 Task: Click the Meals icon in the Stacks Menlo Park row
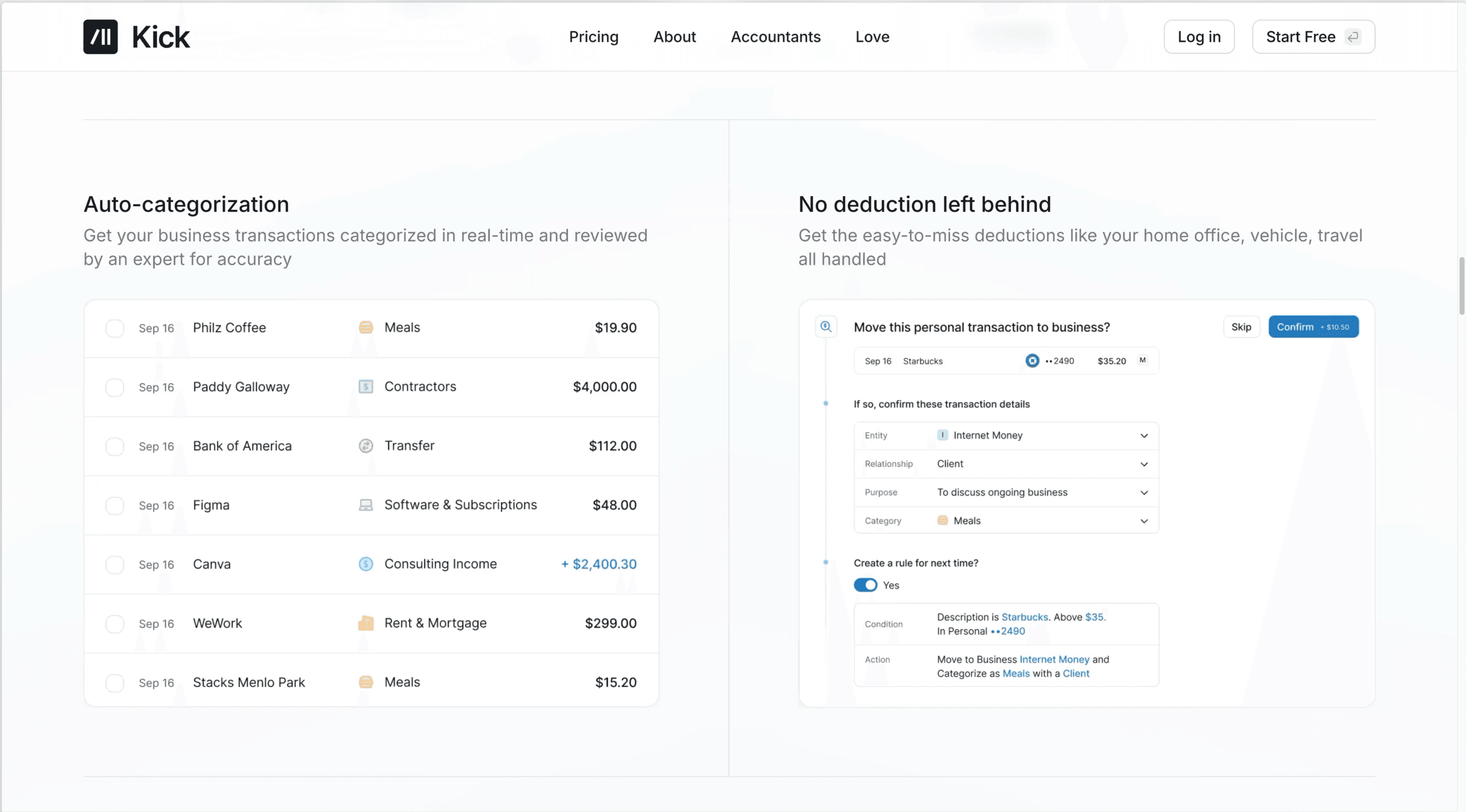(366, 682)
